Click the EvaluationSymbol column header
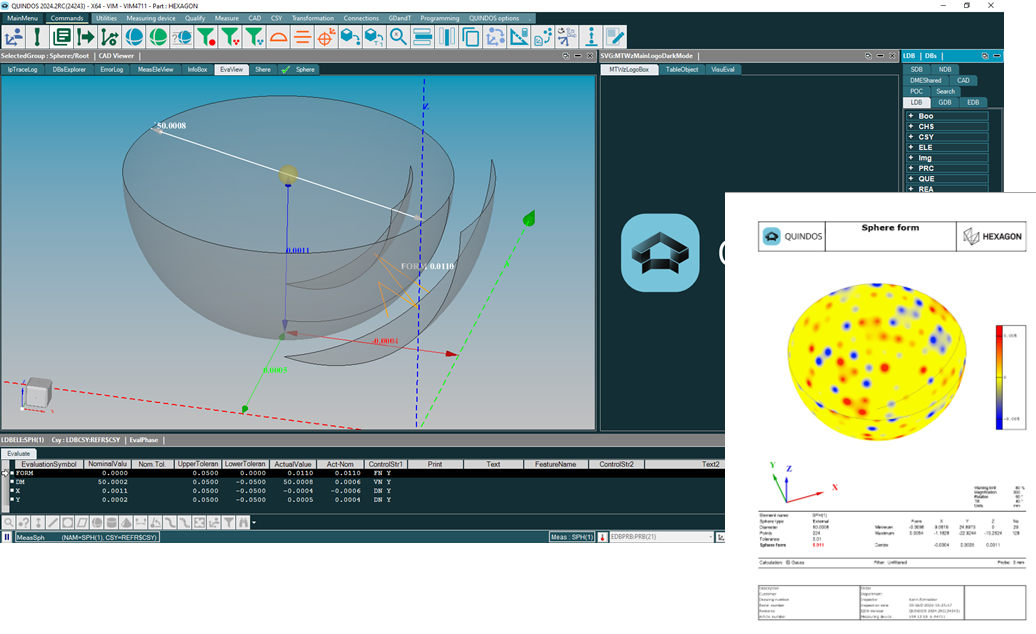1036x634 pixels. click(x=49, y=464)
